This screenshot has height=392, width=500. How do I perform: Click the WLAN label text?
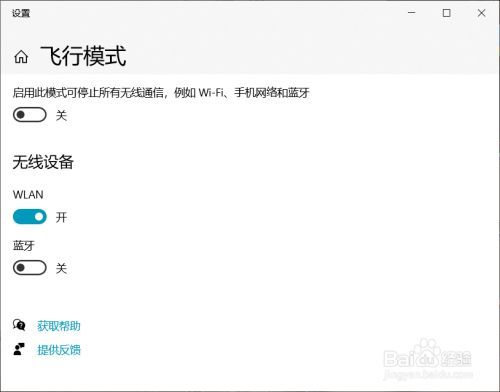pyautogui.click(x=28, y=195)
